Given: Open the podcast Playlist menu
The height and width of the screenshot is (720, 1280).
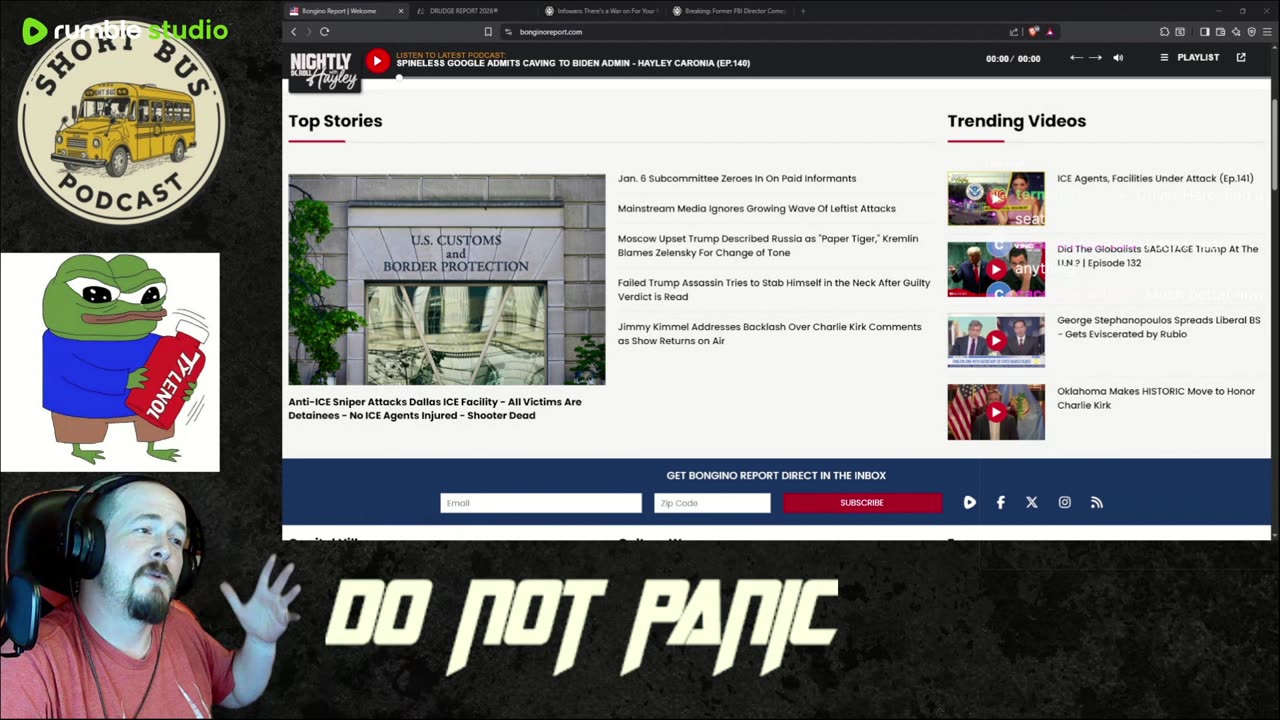Looking at the screenshot, I should pyautogui.click(x=1189, y=58).
